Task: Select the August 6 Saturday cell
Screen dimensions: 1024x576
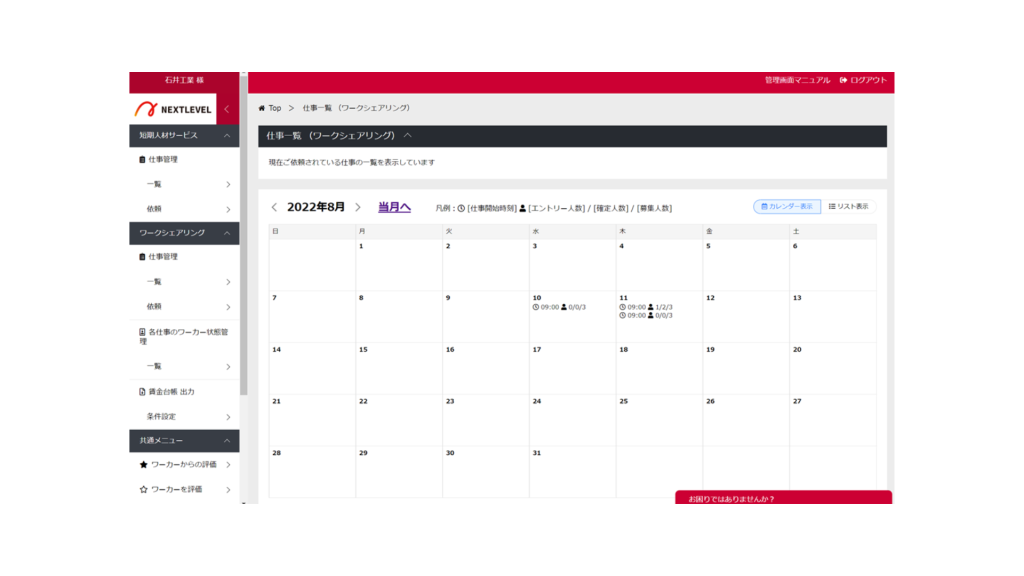Action: coord(833,265)
